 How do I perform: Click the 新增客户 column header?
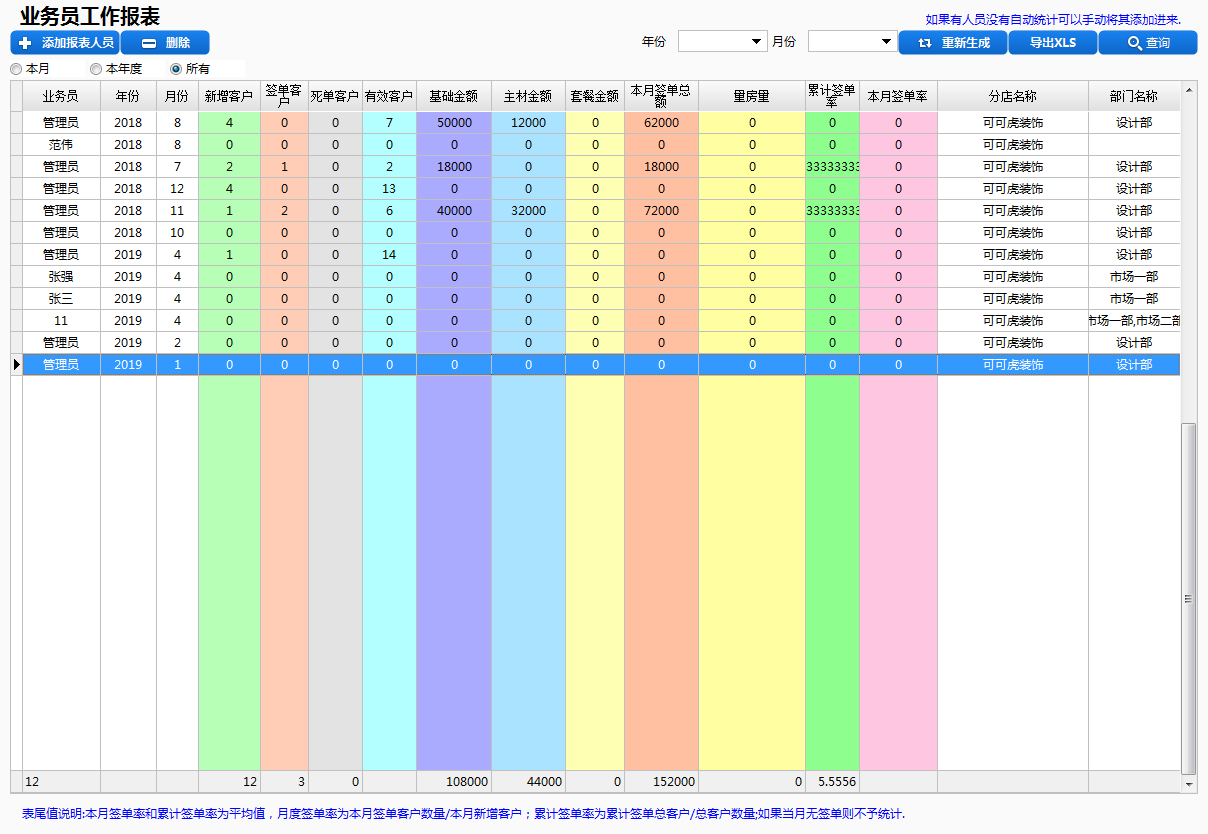point(229,97)
